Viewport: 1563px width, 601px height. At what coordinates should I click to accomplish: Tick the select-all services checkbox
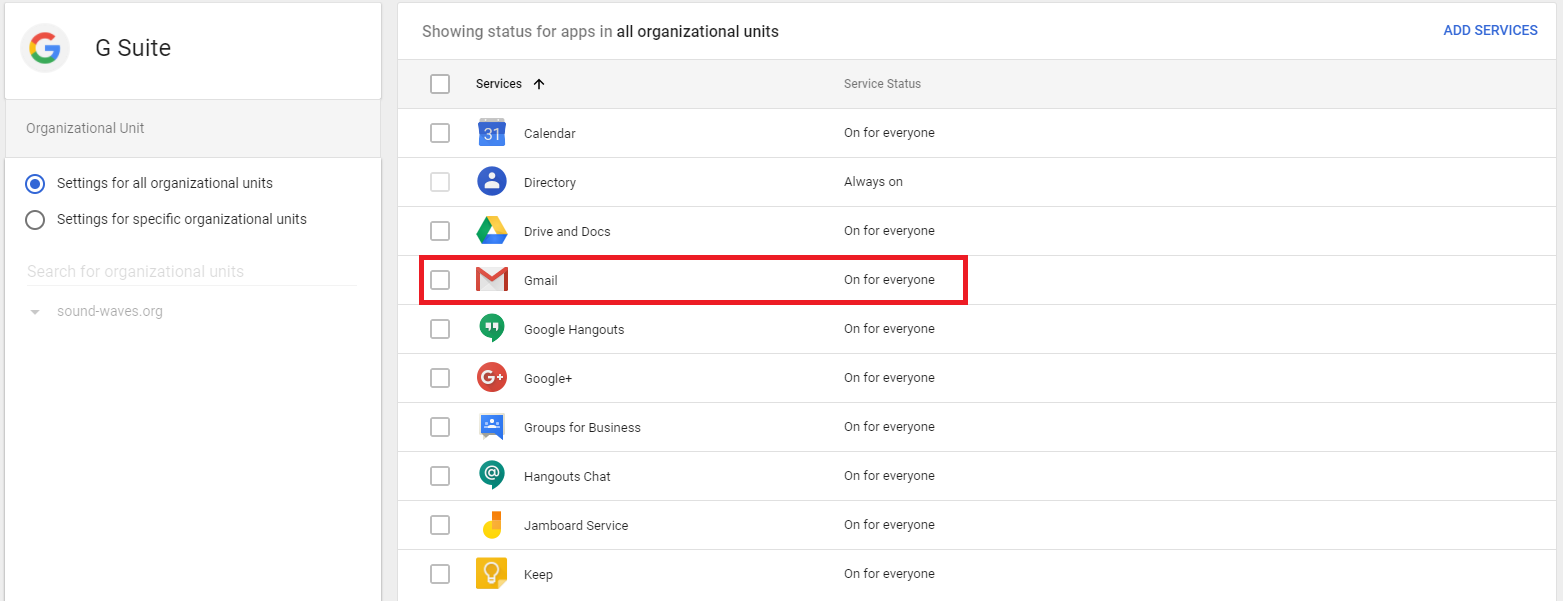(x=440, y=84)
